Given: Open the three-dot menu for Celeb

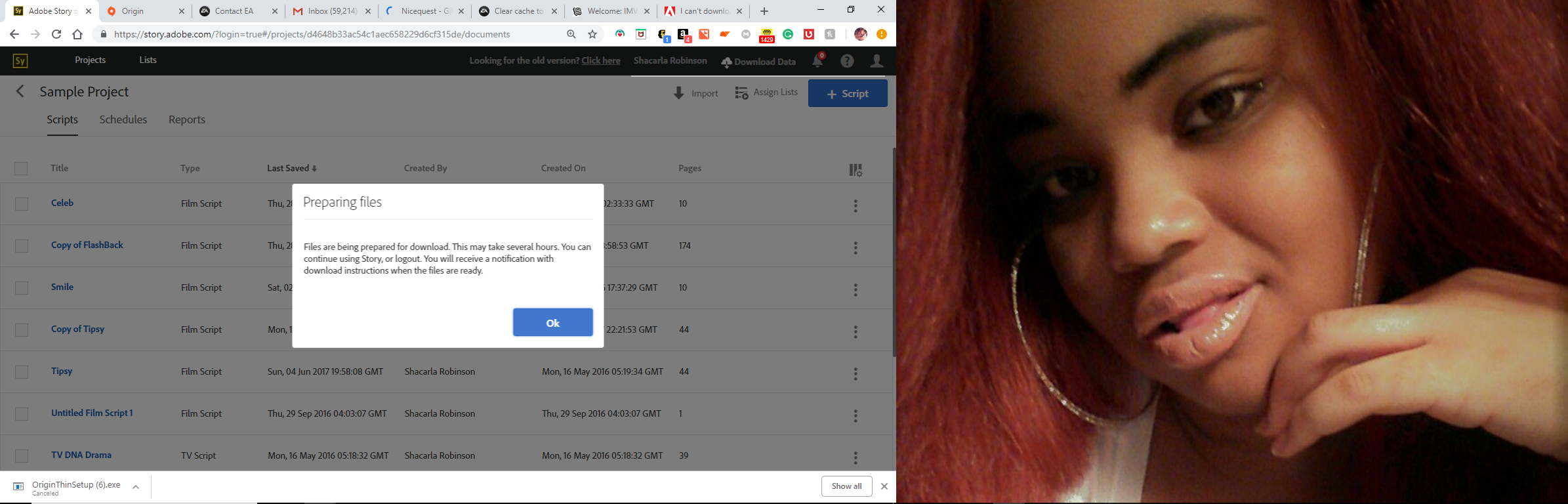Looking at the screenshot, I should tap(856, 205).
